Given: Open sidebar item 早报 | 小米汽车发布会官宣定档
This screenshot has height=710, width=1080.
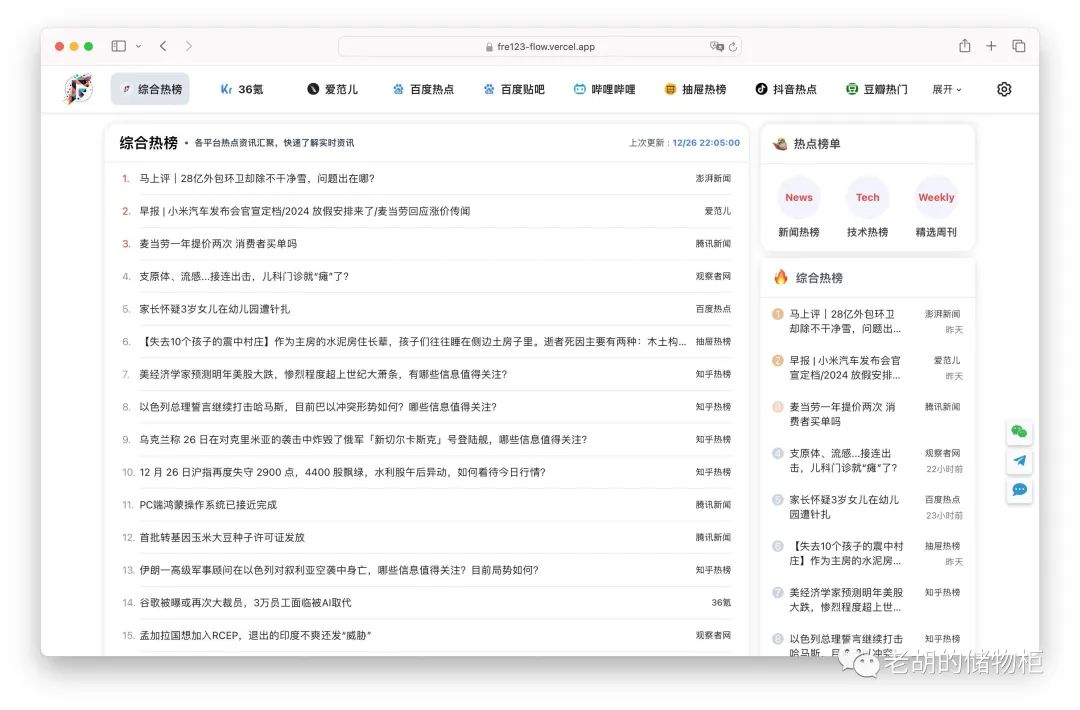Looking at the screenshot, I should coord(845,368).
